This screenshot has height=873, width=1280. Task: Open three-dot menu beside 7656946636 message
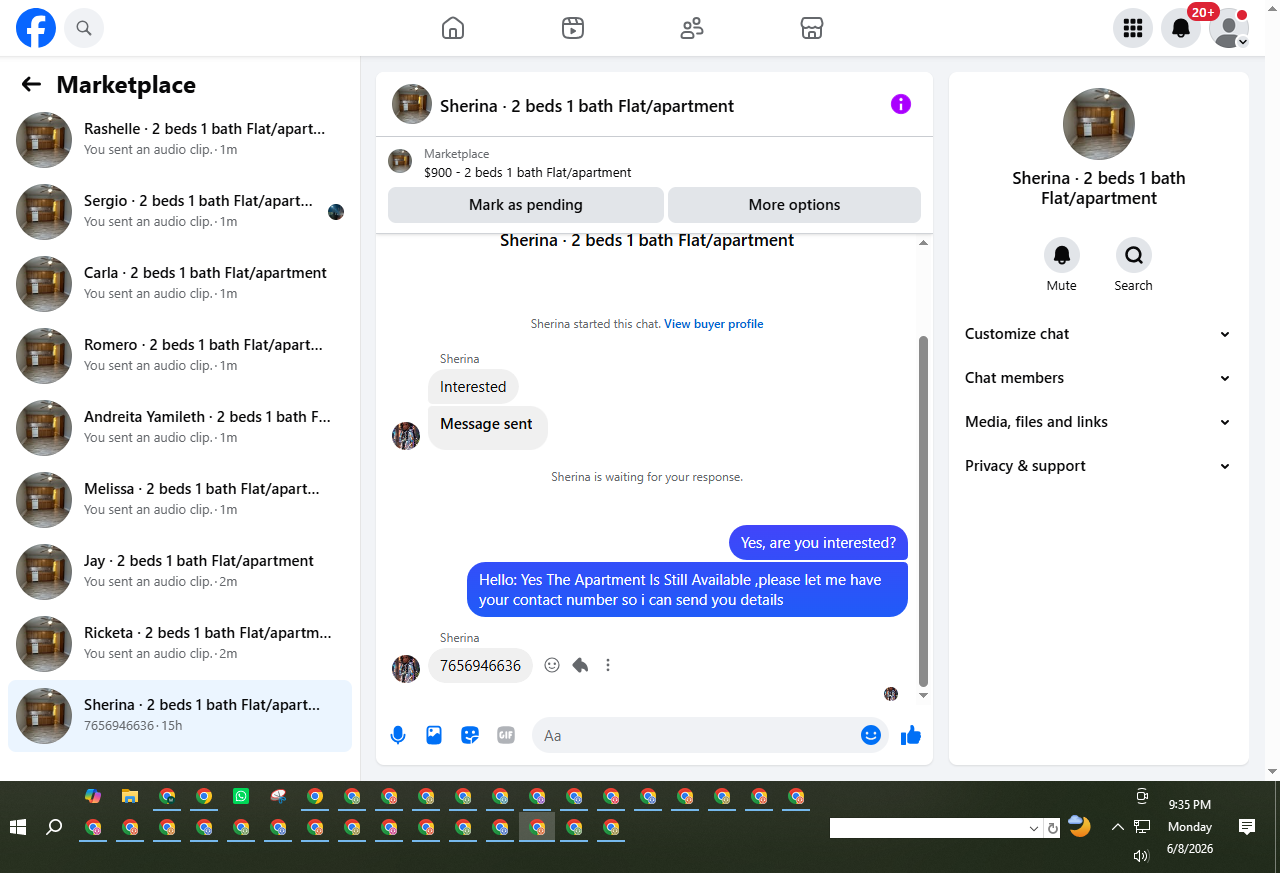coord(608,665)
